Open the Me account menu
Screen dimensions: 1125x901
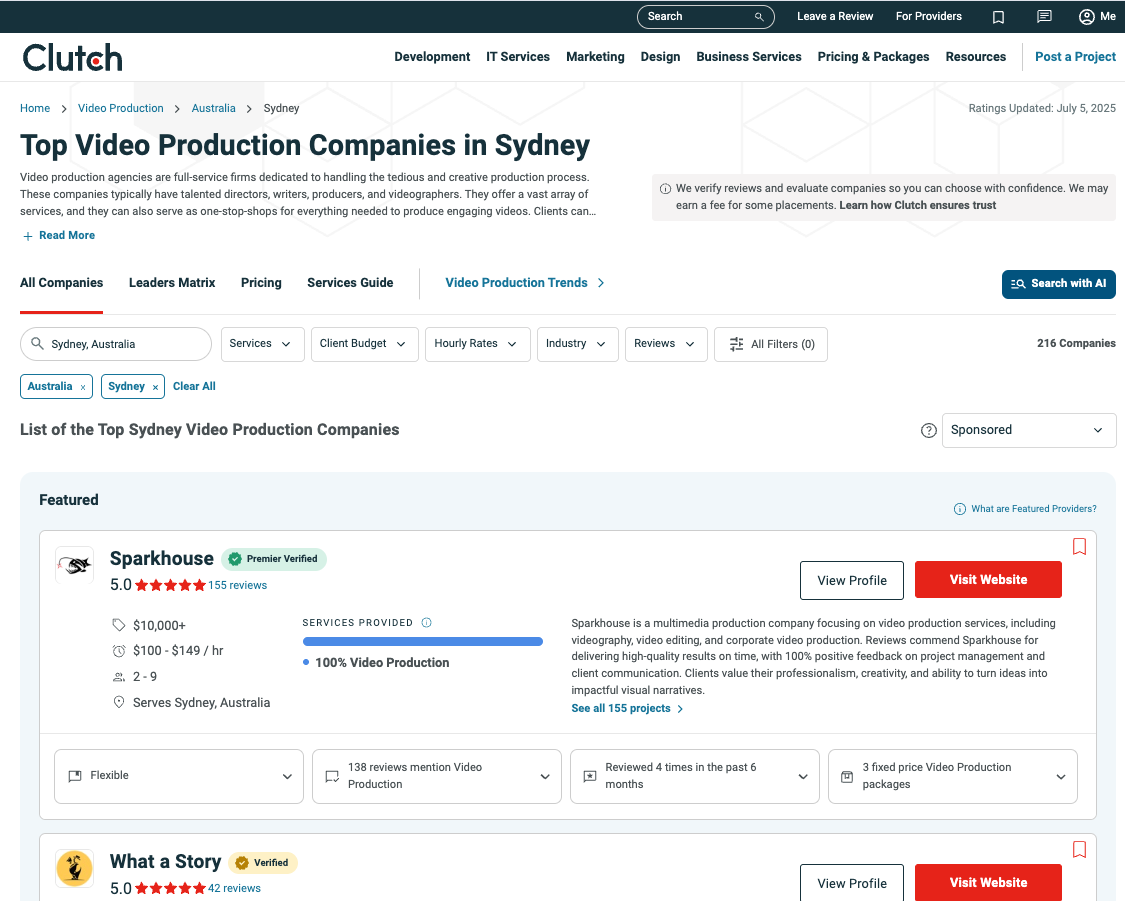coord(1096,16)
